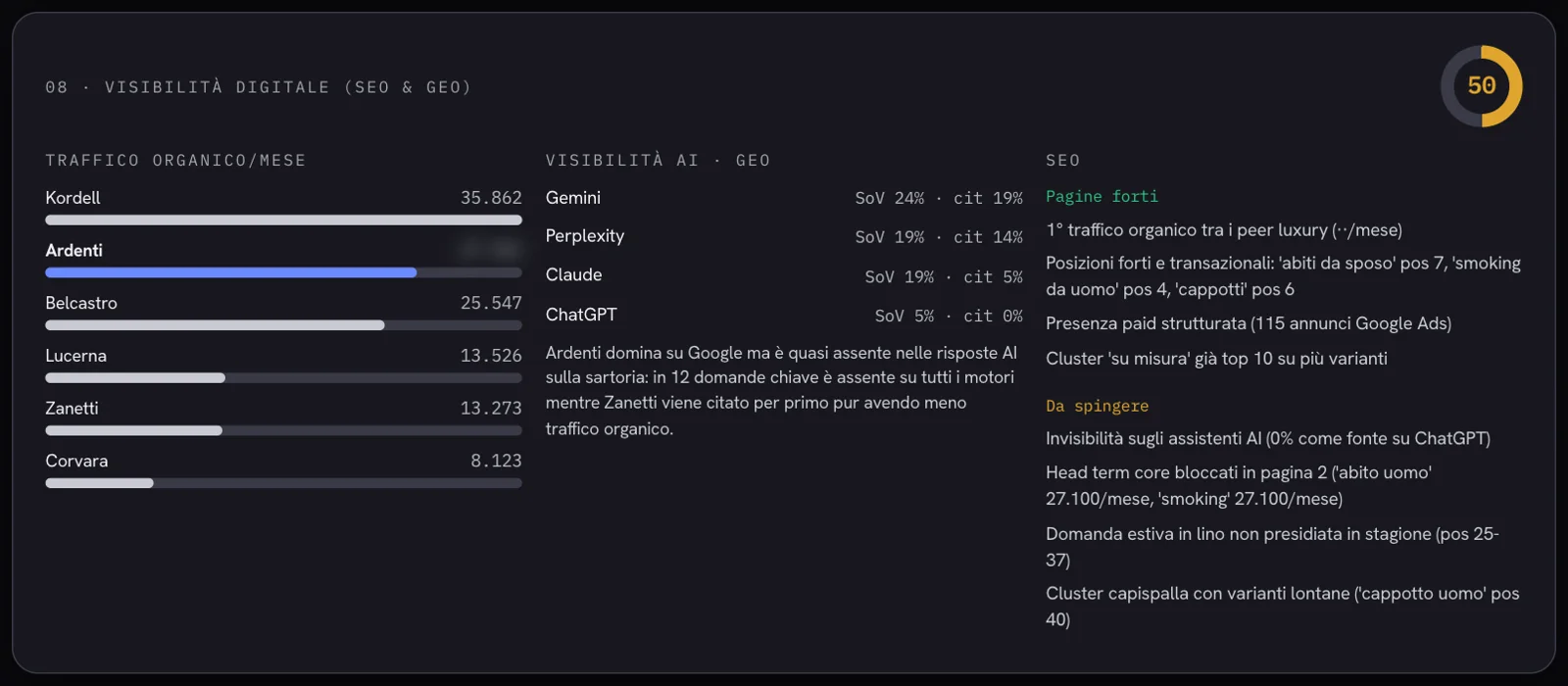Select the 'Visibilità AI · GEO' header
The image size is (1568, 686).
tap(658, 160)
